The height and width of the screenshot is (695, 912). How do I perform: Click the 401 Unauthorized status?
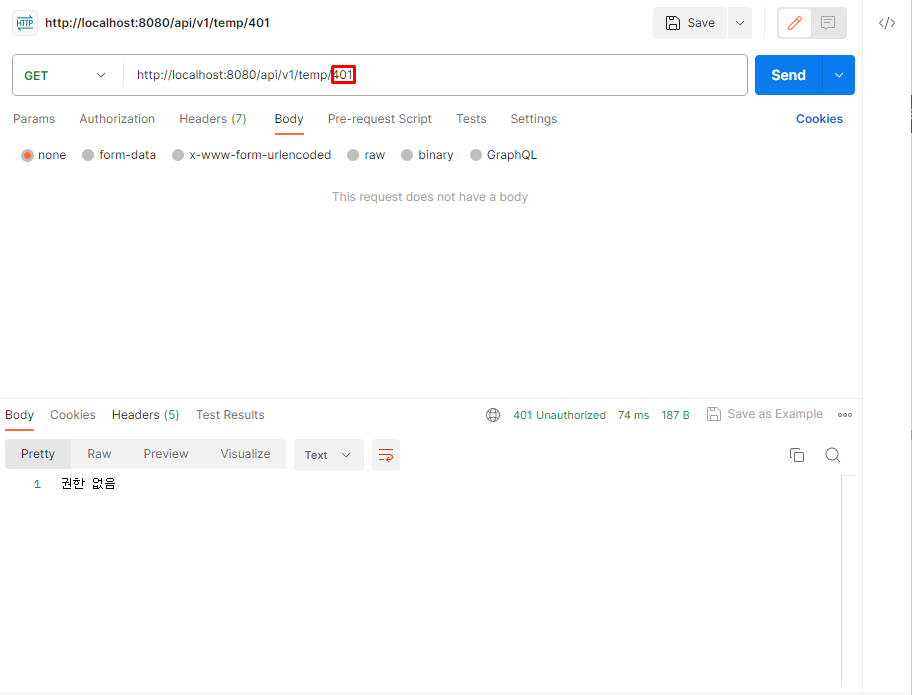(560, 415)
